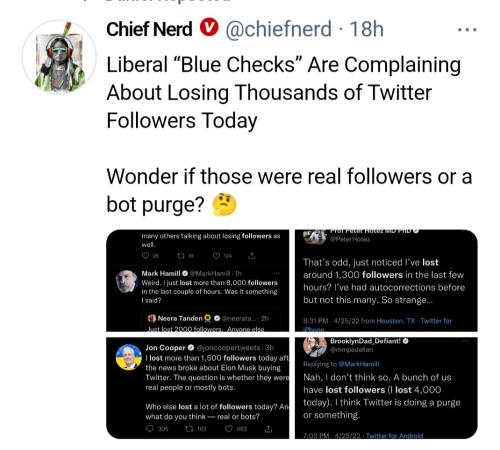The image size is (500, 450).
Task: Open the Peter Hotez tweet image
Action: [386, 280]
